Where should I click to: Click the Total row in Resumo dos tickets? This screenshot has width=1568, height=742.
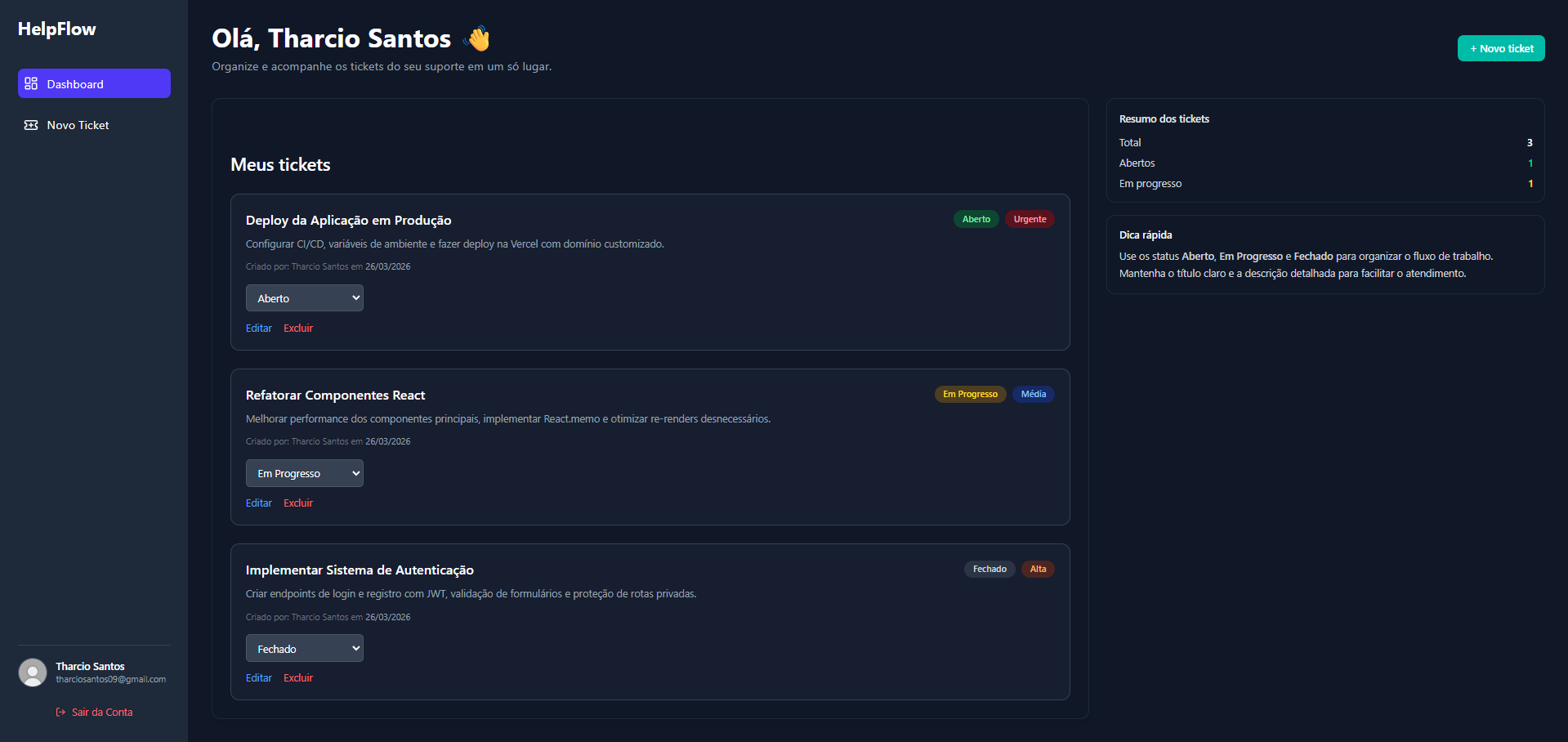(x=1325, y=142)
